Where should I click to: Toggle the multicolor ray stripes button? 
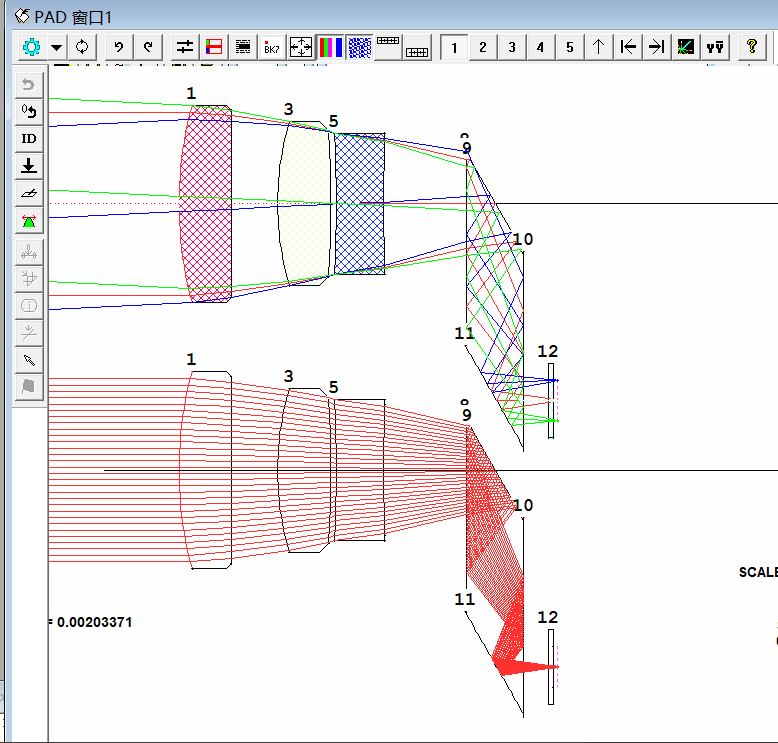[x=330, y=47]
